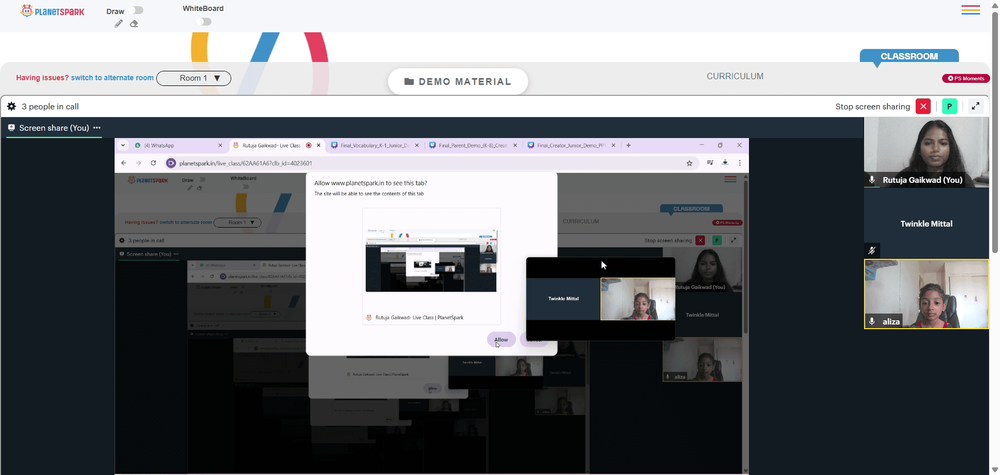Open tab search chevron in shared browser
1000x475 pixels.
(123, 145)
